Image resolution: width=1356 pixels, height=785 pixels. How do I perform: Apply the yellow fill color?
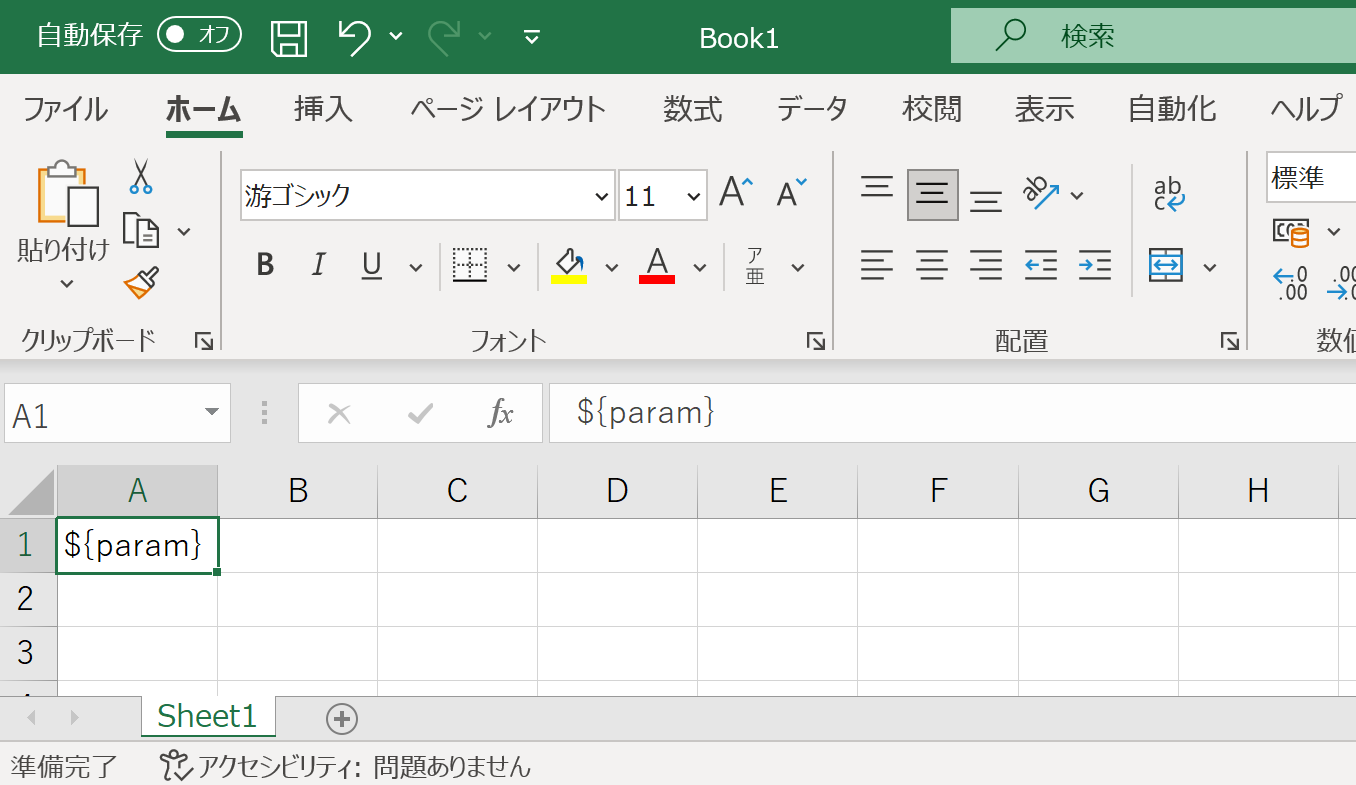569,266
